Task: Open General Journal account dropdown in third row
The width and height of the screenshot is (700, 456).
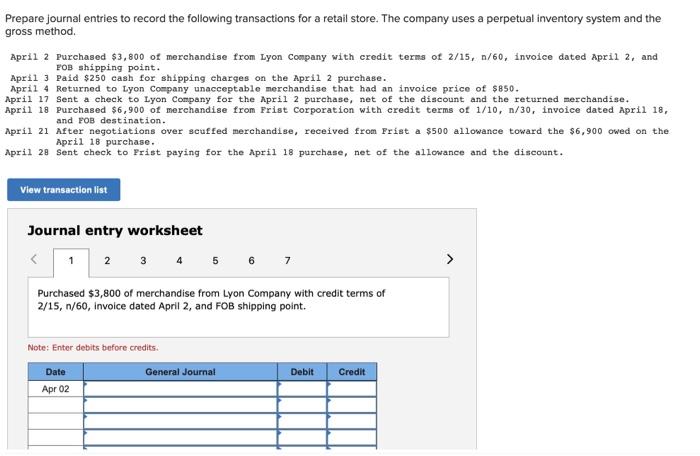Action: tap(180, 421)
